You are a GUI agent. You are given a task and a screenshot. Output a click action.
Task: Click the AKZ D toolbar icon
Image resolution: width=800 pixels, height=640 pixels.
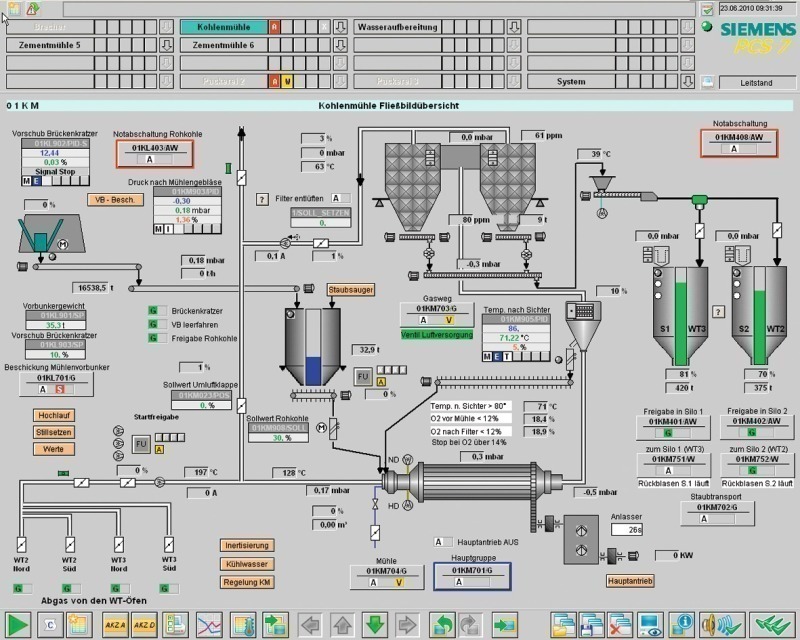pyautogui.click(x=145, y=625)
